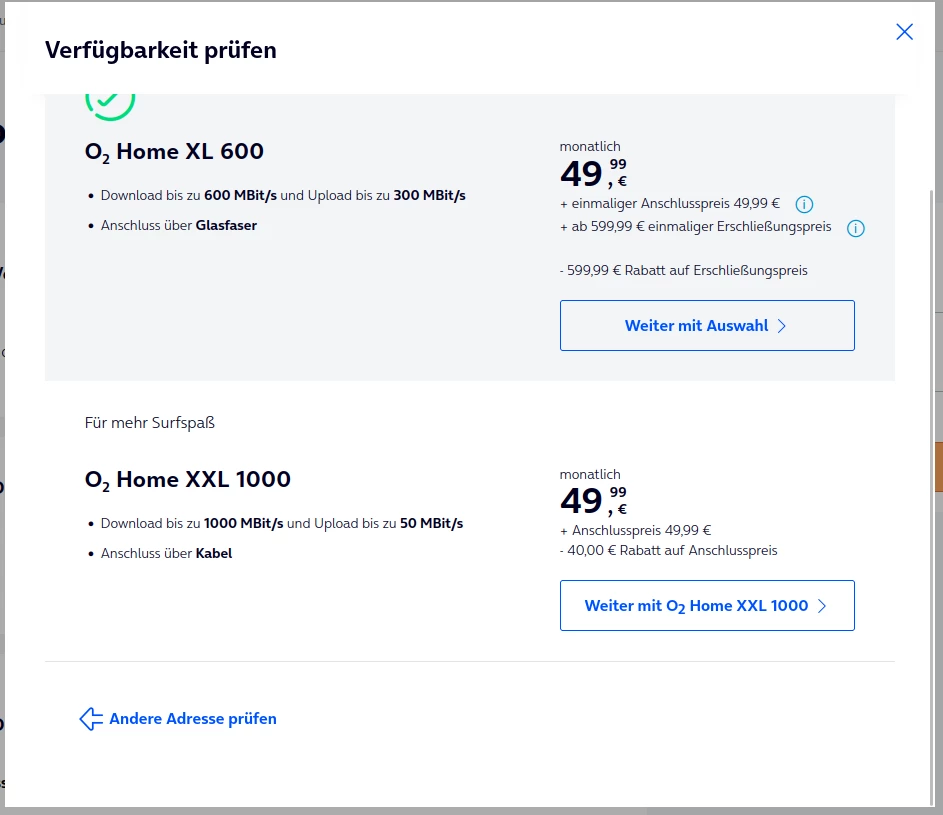Click the 599,99 € Rabatt auf Erschließungspreis line
943x815 pixels.
pyautogui.click(x=684, y=270)
